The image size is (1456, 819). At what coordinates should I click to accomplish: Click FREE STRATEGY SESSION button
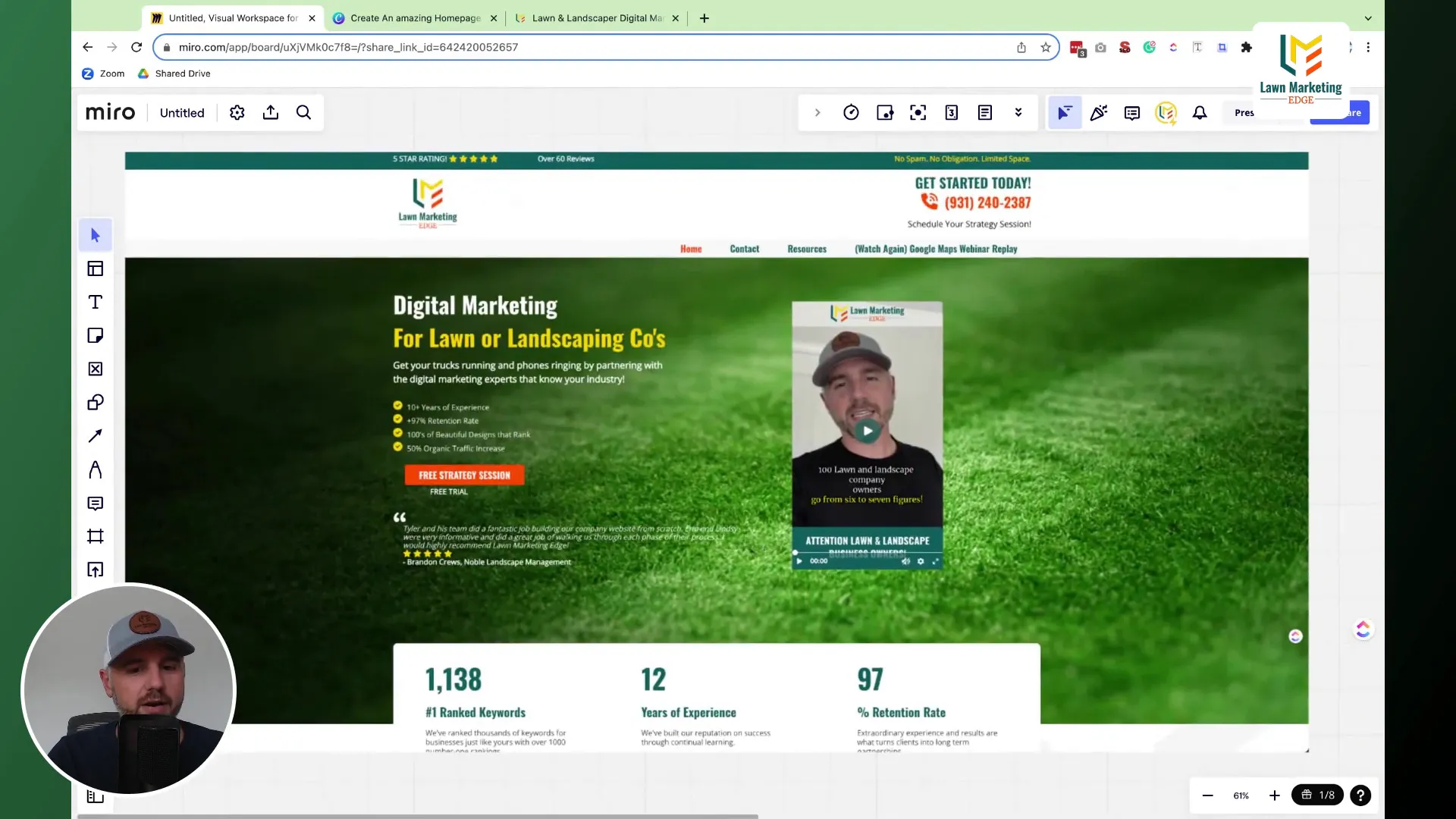coord(464,475)
